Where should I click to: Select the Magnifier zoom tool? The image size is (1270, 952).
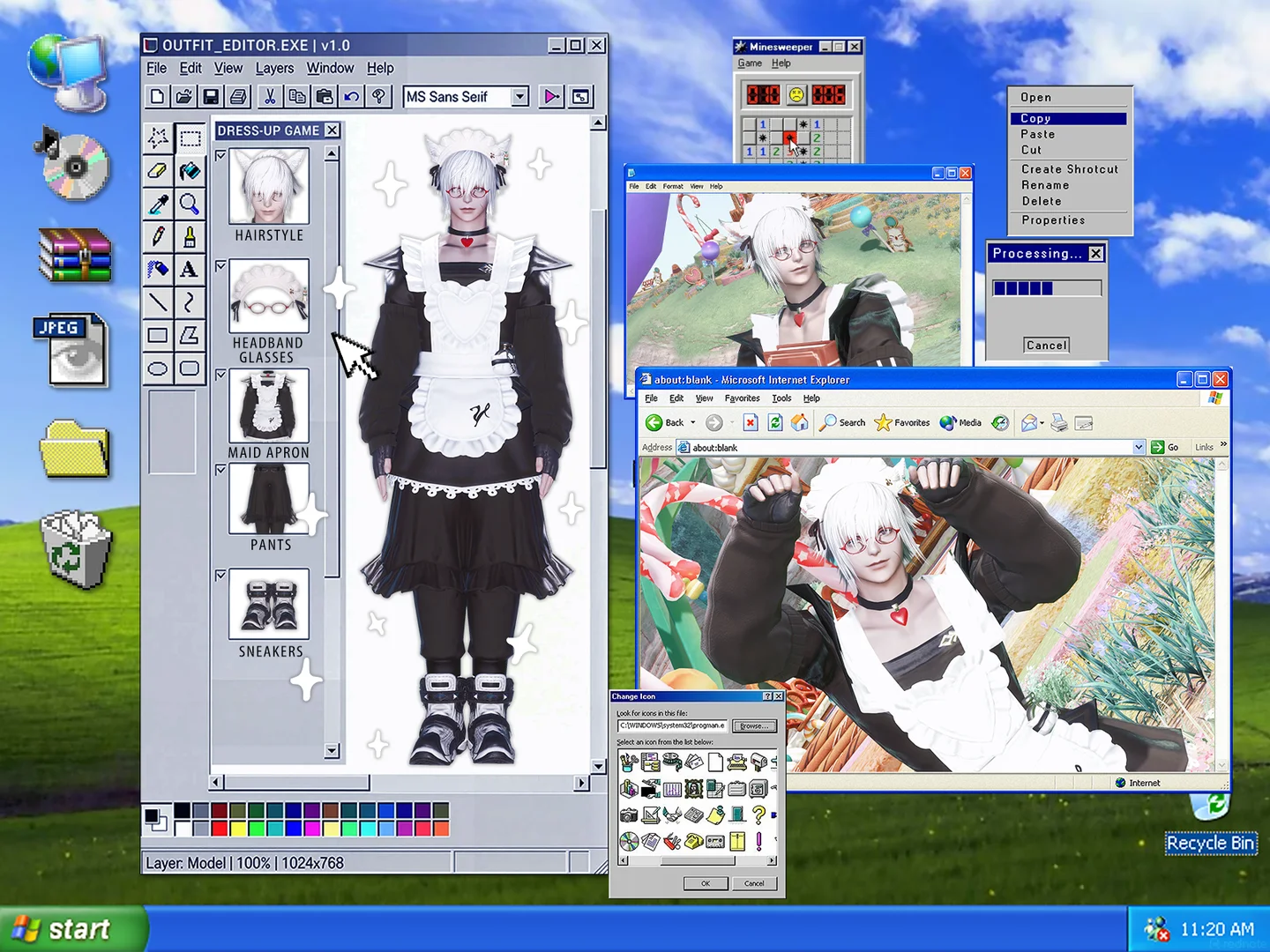(189, 205)
